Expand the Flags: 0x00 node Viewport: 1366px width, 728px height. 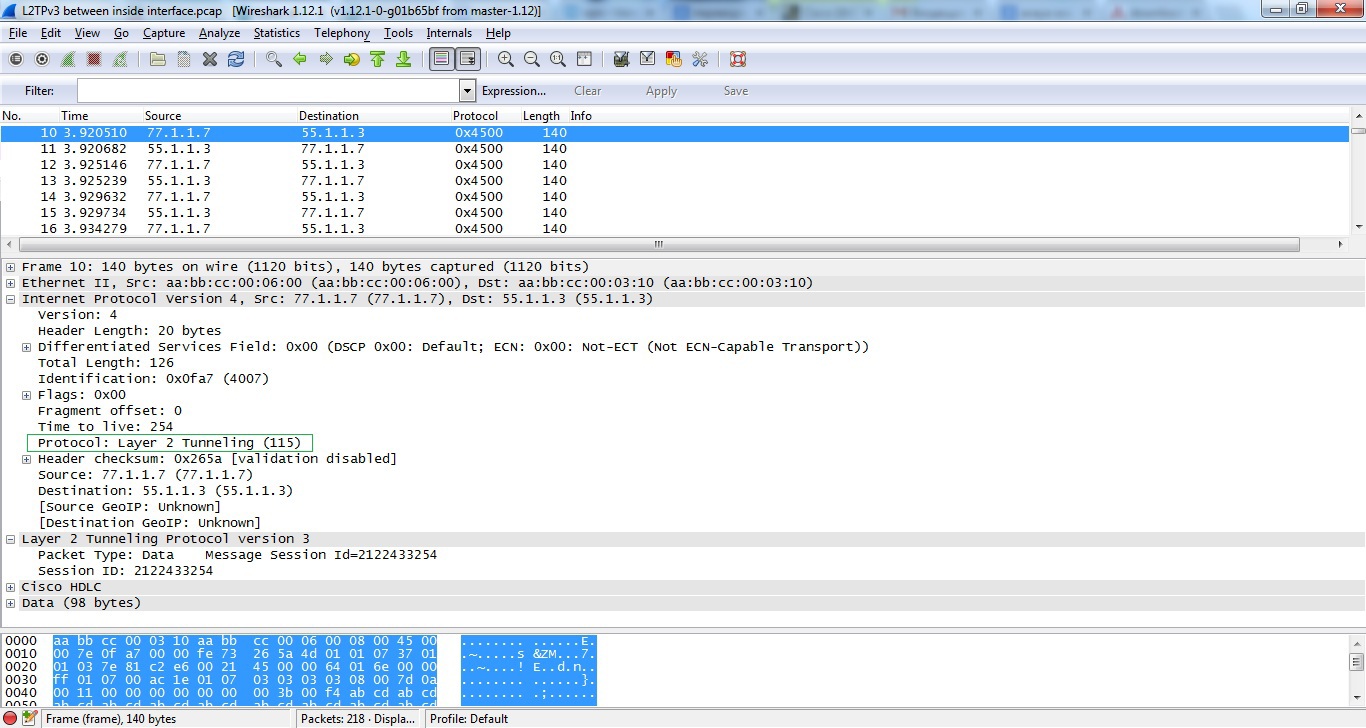pos(27,395)
